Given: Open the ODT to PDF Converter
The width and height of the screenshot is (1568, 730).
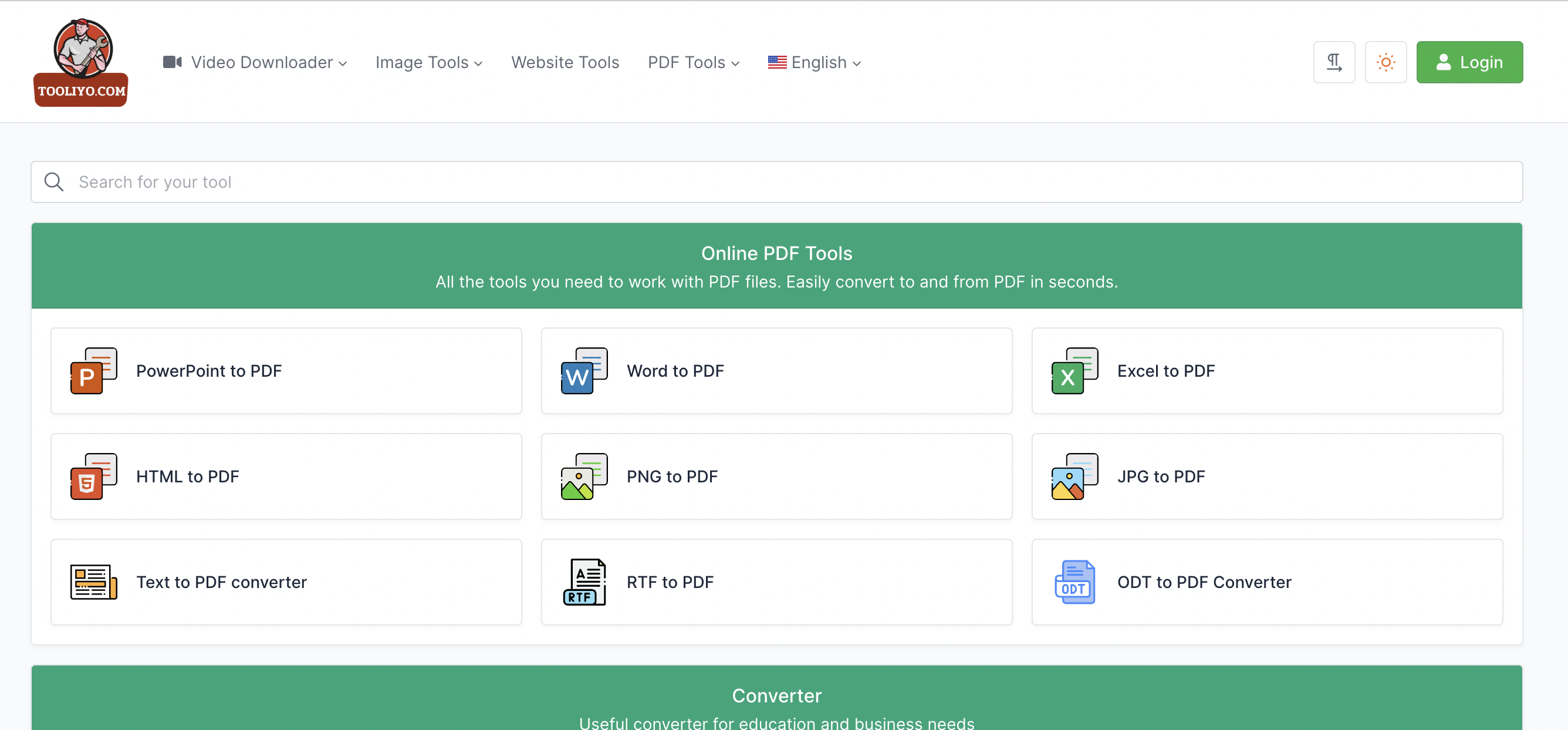Looking at the screenshot, I should pos(1268,582).
